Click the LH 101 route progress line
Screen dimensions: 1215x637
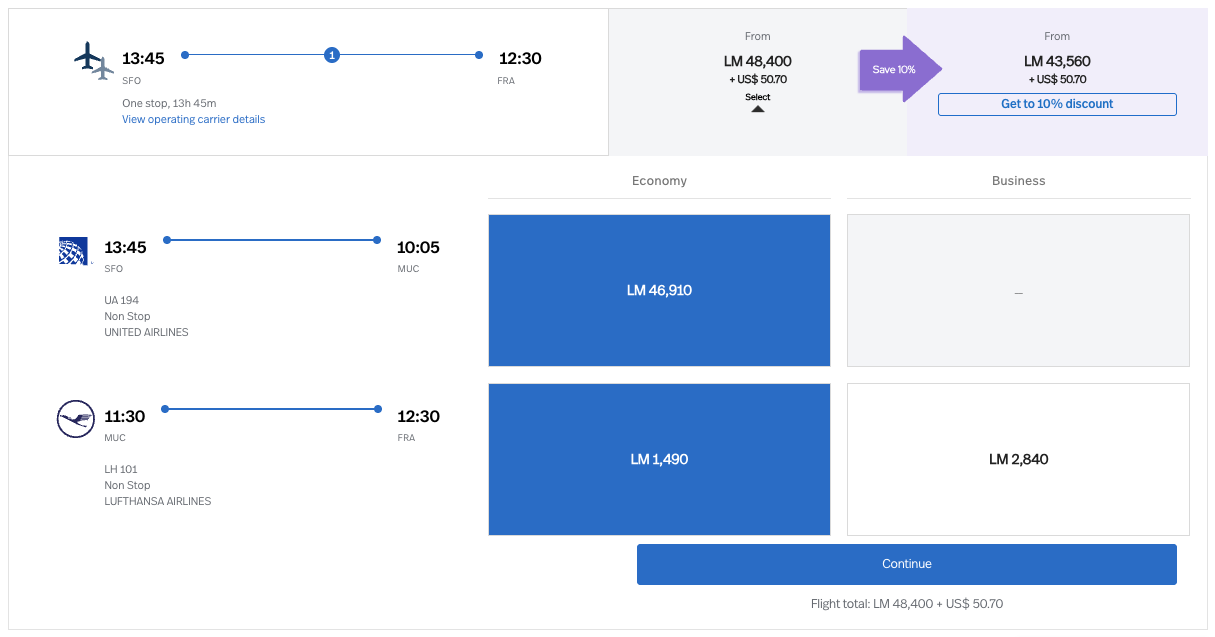click(270, 408)
